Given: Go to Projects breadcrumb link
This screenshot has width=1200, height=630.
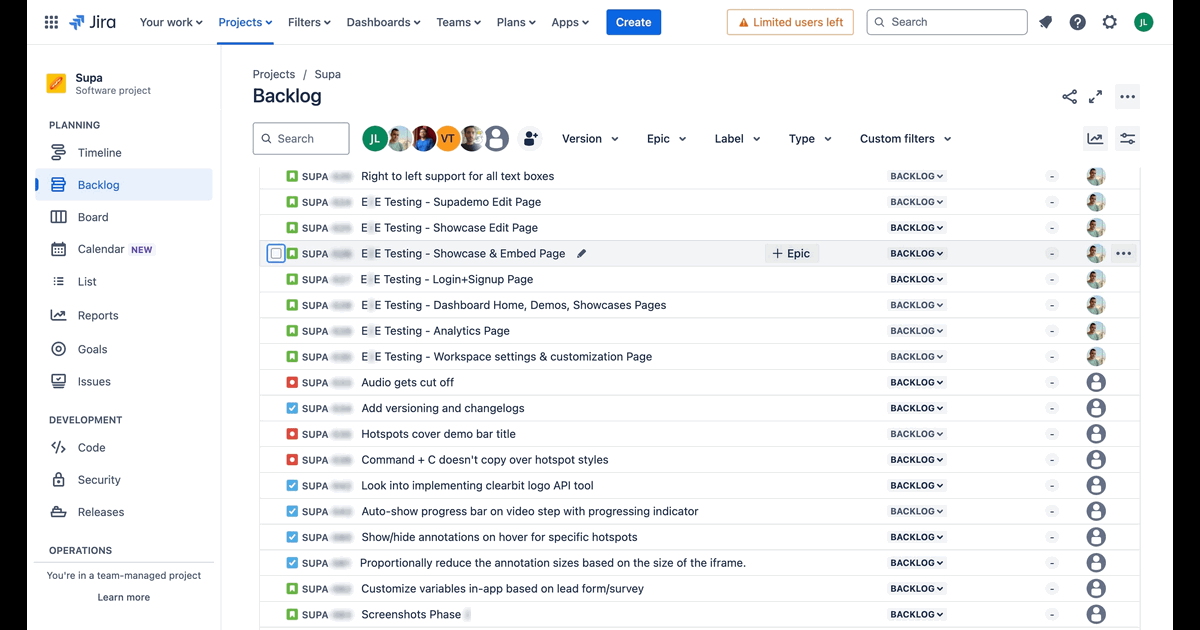Looking at the screenshot, I should (274, 74).
